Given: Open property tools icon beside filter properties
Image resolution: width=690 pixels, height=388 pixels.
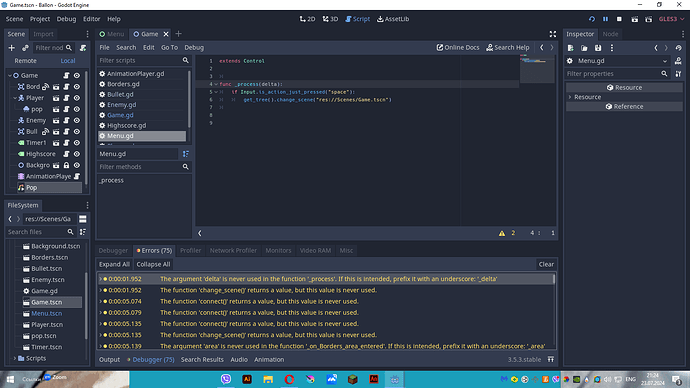Looking at the screenshot, I should 678,74.
